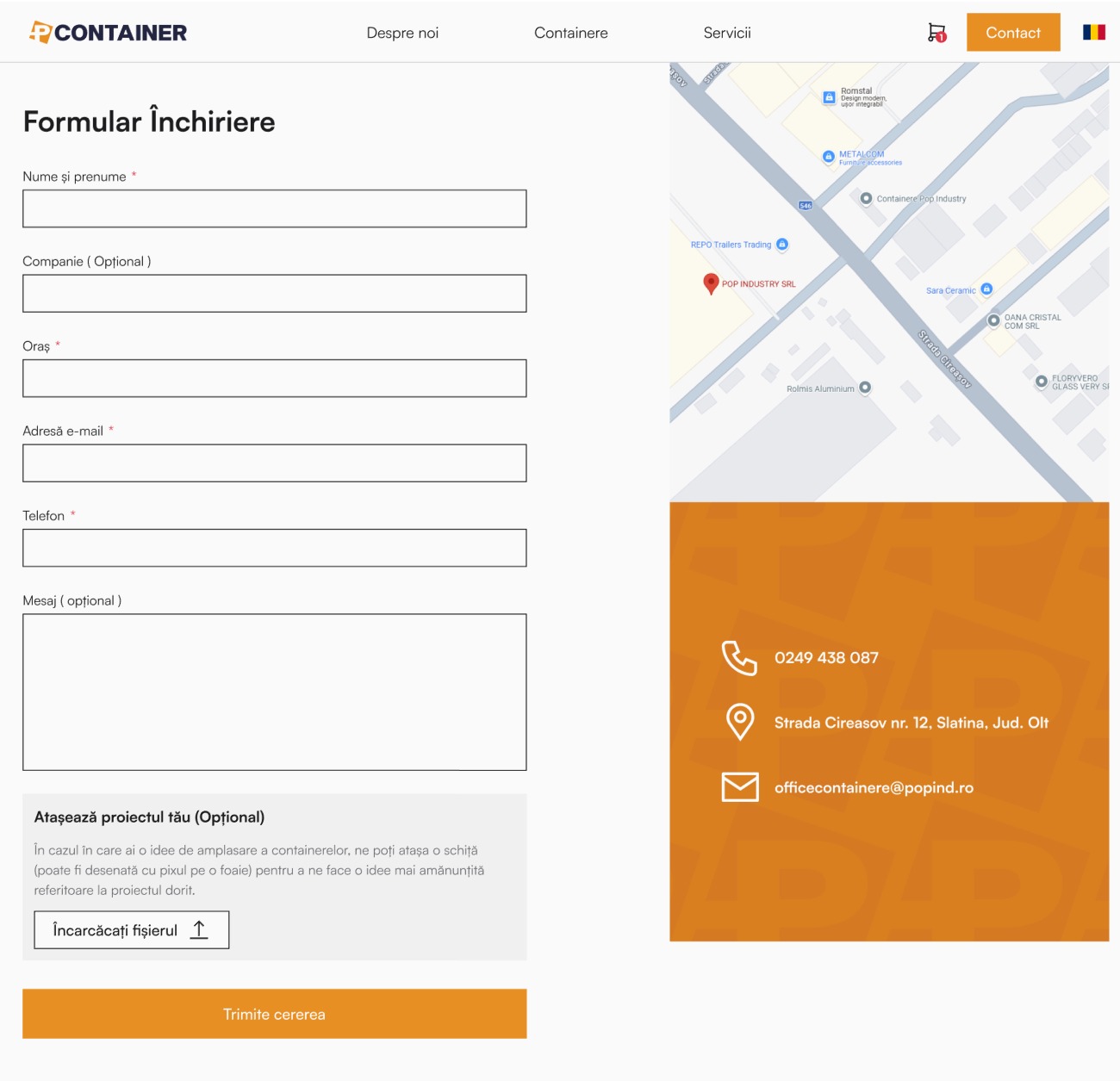Go to the Servicii menu item
The height and width of the screenshot is (1081, 1120).
pos(727,33)
